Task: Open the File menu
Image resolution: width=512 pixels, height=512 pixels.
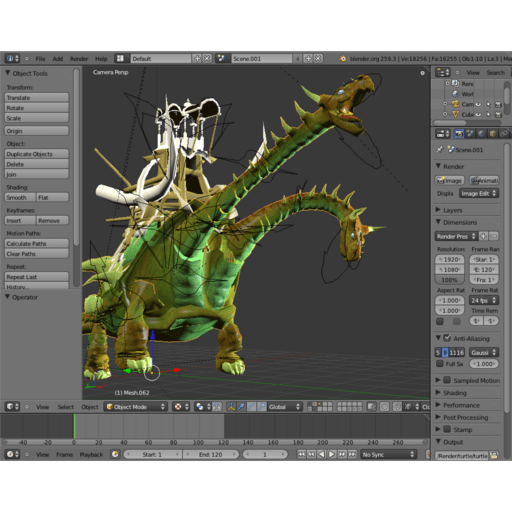Action: tap(40, 59)
